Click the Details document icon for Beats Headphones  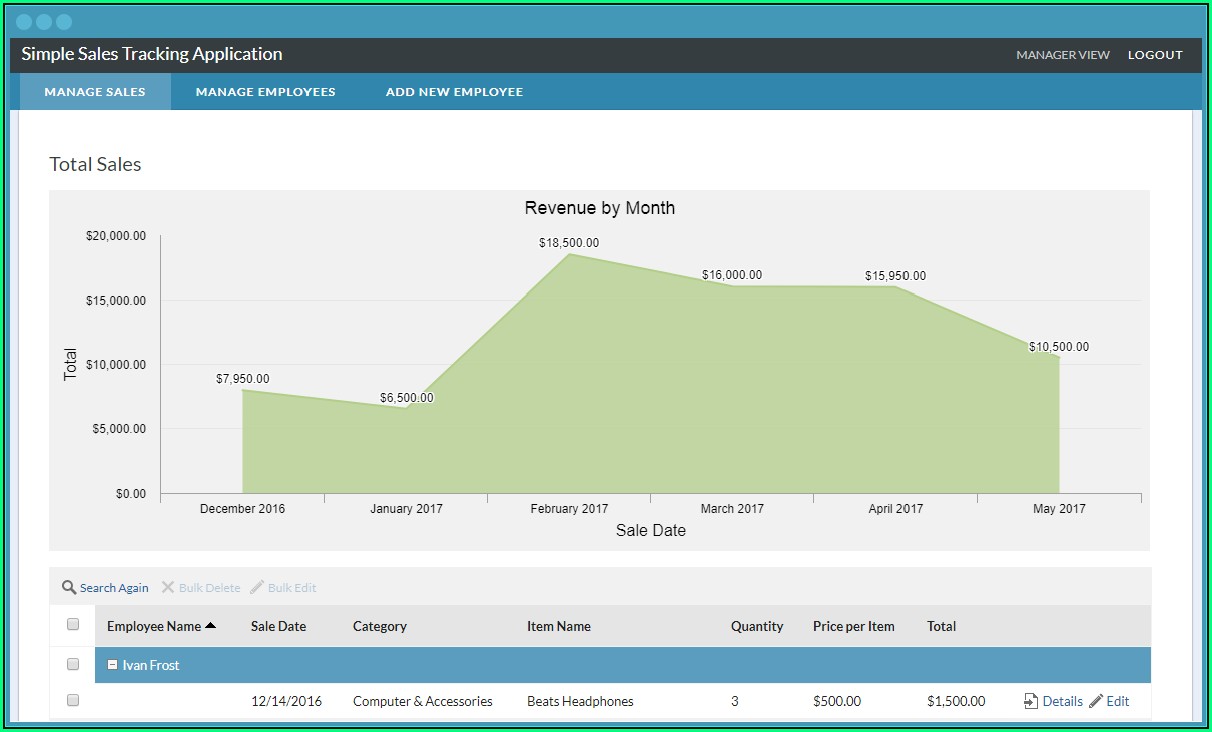(1031, 702)
